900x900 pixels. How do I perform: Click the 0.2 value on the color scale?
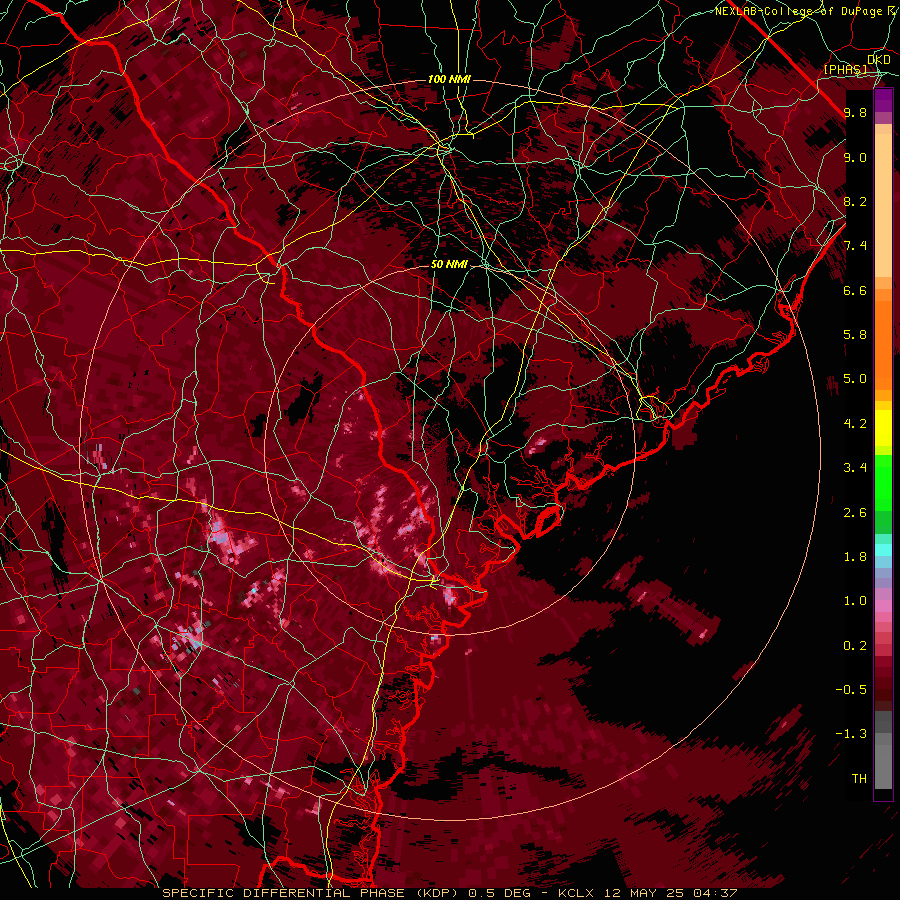[x=855, y=646]
